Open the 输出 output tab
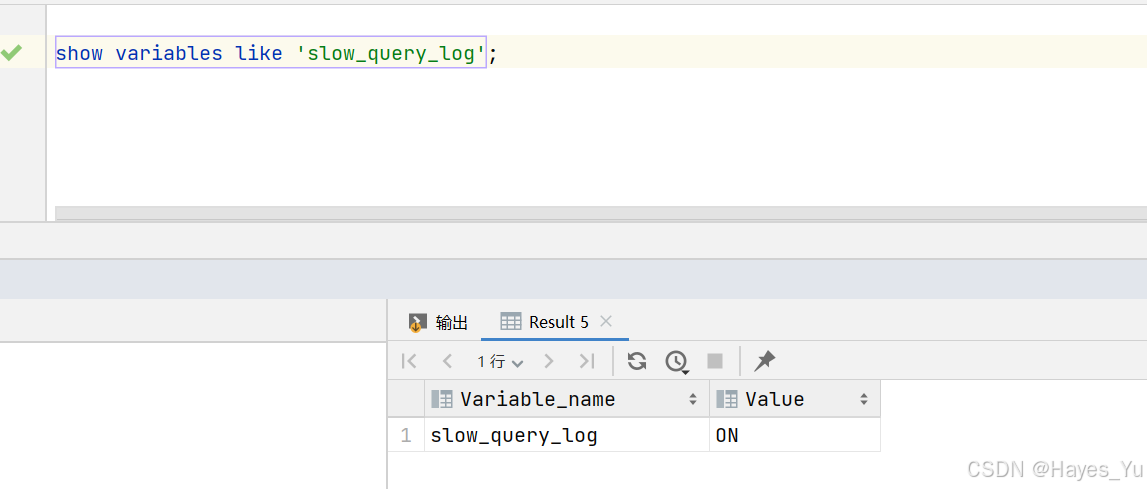Viewport: 1147px width, 489px height. tap(438, 322)
